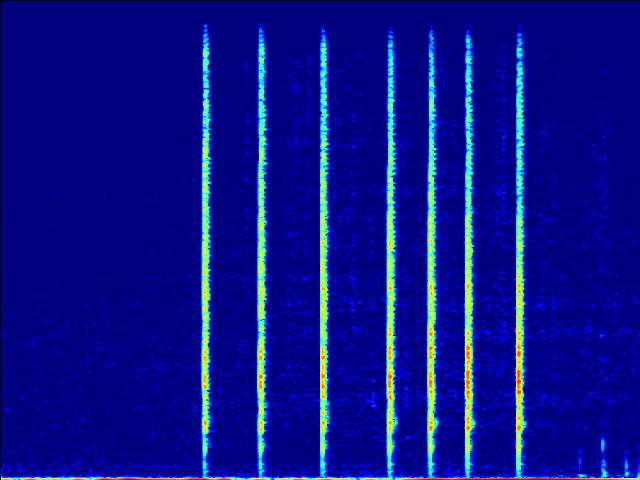Screen dimensions: 640x480
Task: Click the leftmost vertical pulse streak
Action: pyautogui.click(x=206, y=250)
